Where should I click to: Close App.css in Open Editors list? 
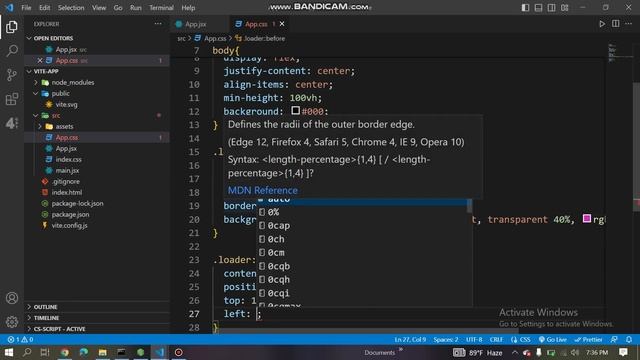[x=40, y=60]
